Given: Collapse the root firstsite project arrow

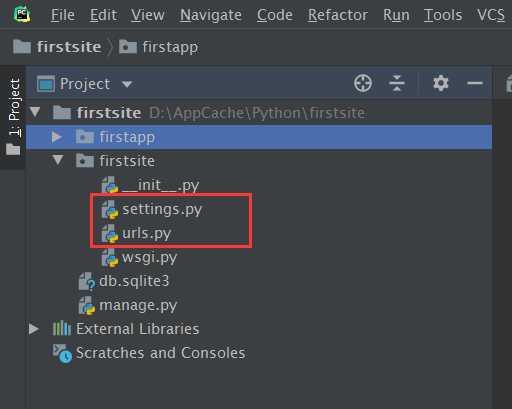Looking at the screenshot, I should pyautogui.click(x=35, y=112).
